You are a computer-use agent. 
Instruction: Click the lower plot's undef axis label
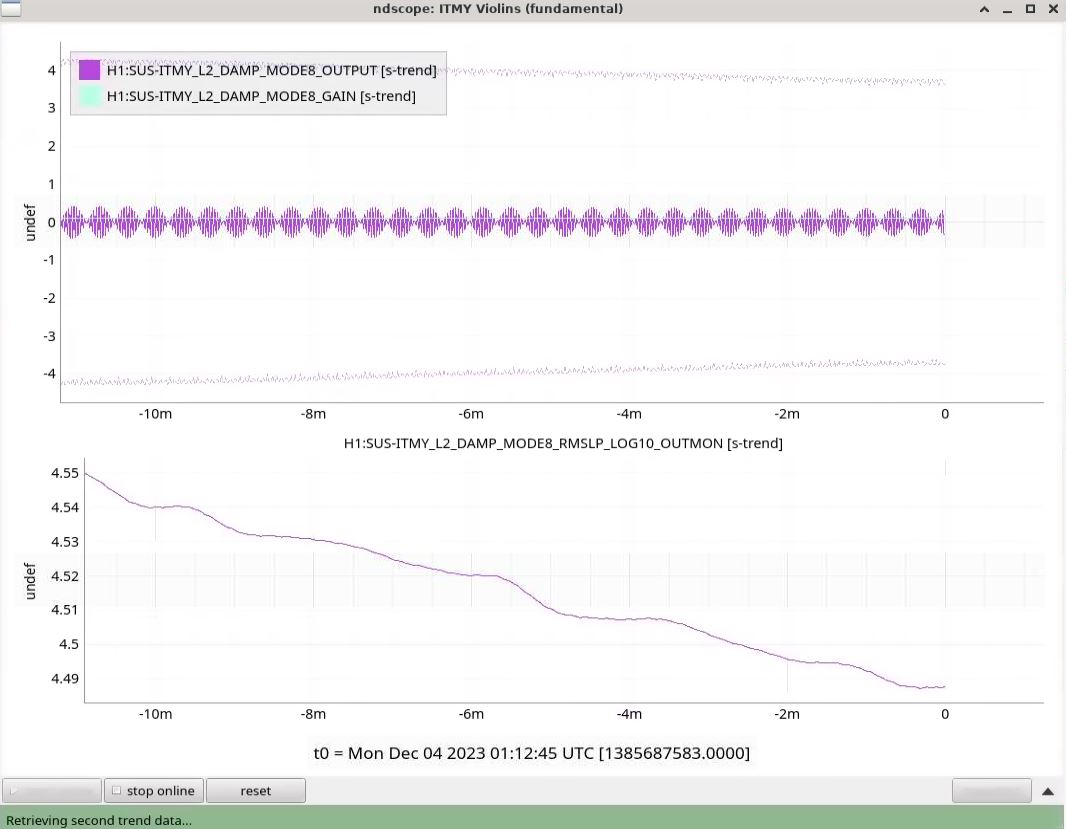[x=29, y=582]
